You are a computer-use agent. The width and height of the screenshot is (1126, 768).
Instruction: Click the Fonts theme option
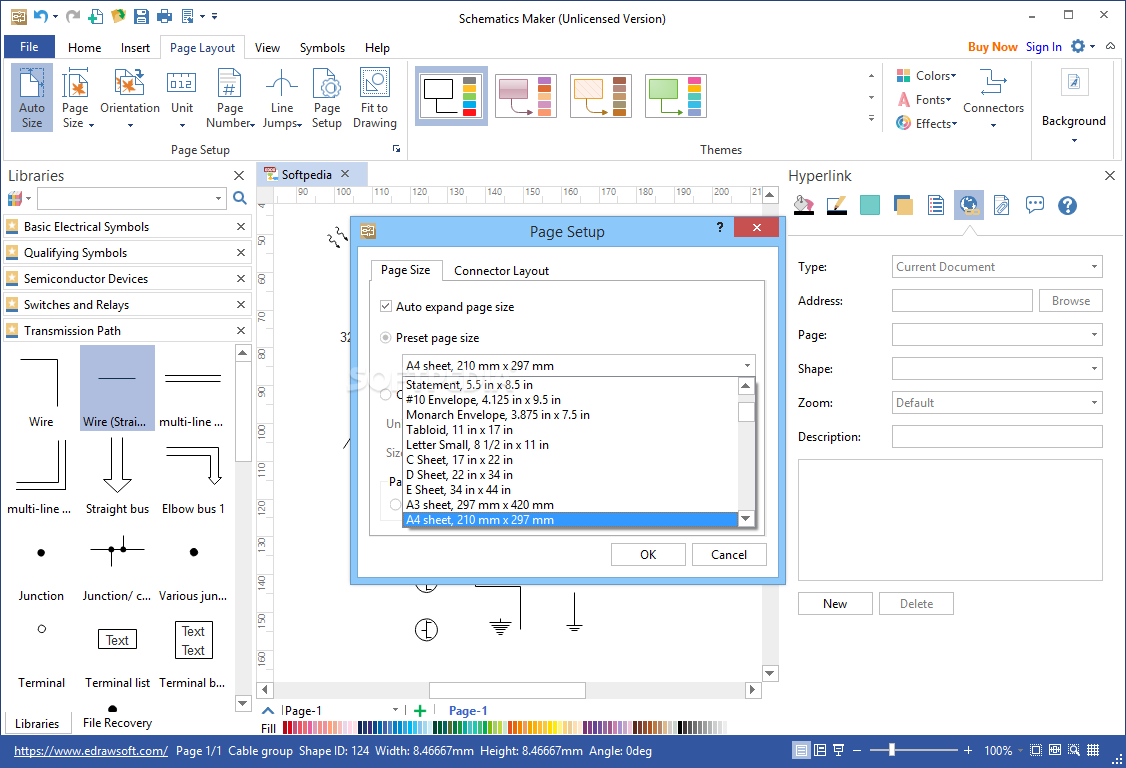pos(925,100)
